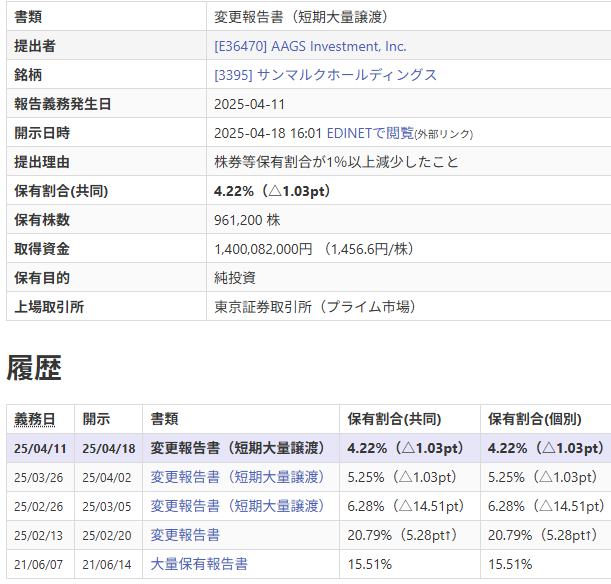The height and width of the screenshot is (584, 611).
Task: Click the reason 株券等保有割合が1%以上減少したこと
Action: 336,162
